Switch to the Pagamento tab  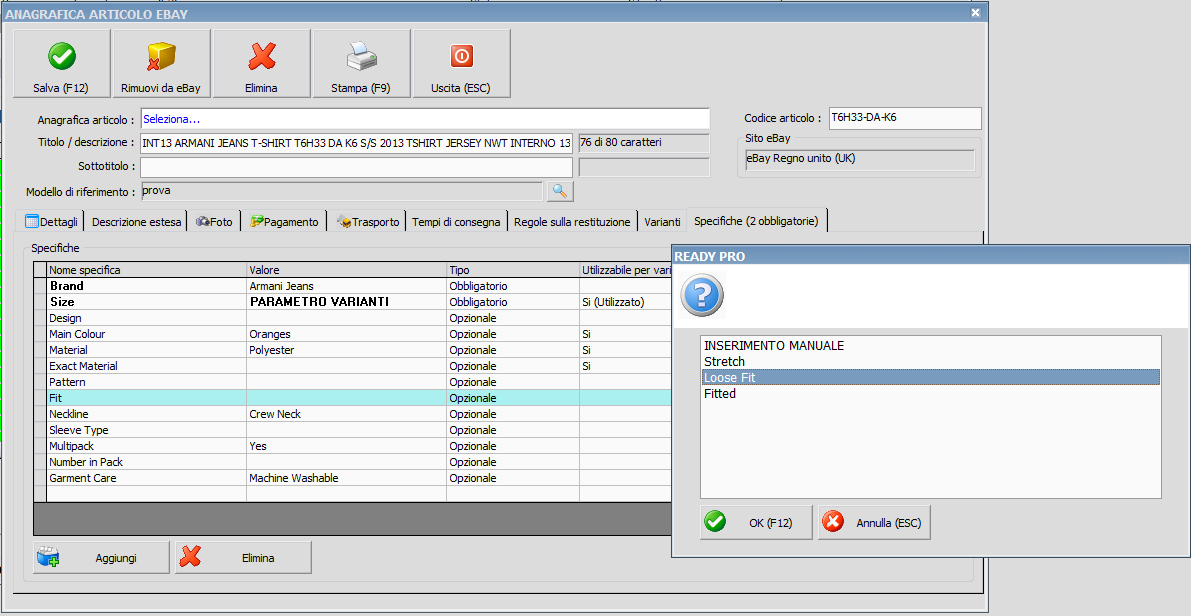click(x=285, y=222)
